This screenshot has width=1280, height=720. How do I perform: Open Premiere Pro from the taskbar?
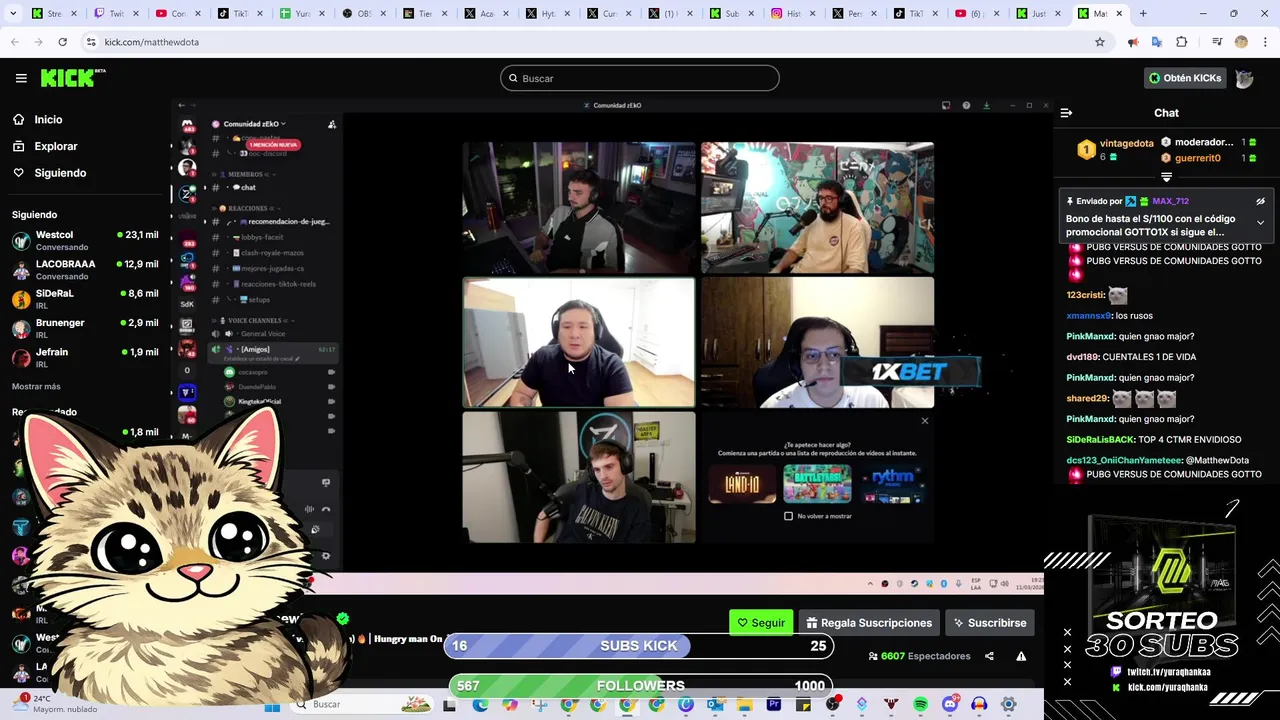tap(774, 705)
